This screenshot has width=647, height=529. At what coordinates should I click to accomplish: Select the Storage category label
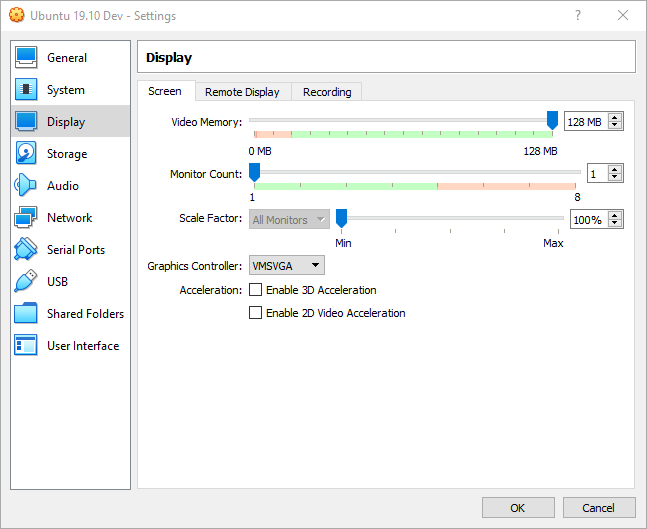tap(67, 154)
